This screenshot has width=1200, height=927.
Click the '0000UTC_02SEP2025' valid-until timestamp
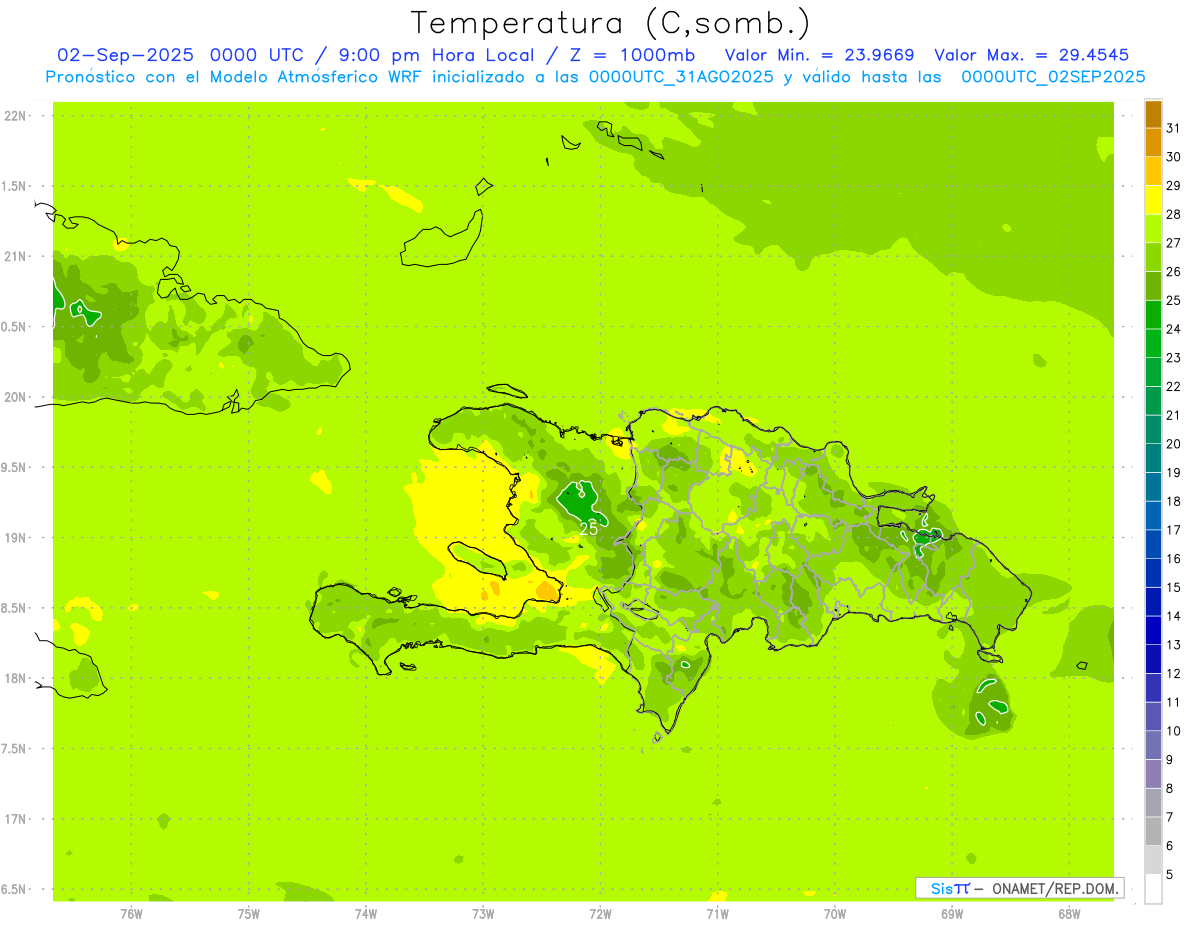pos(1053,77)
